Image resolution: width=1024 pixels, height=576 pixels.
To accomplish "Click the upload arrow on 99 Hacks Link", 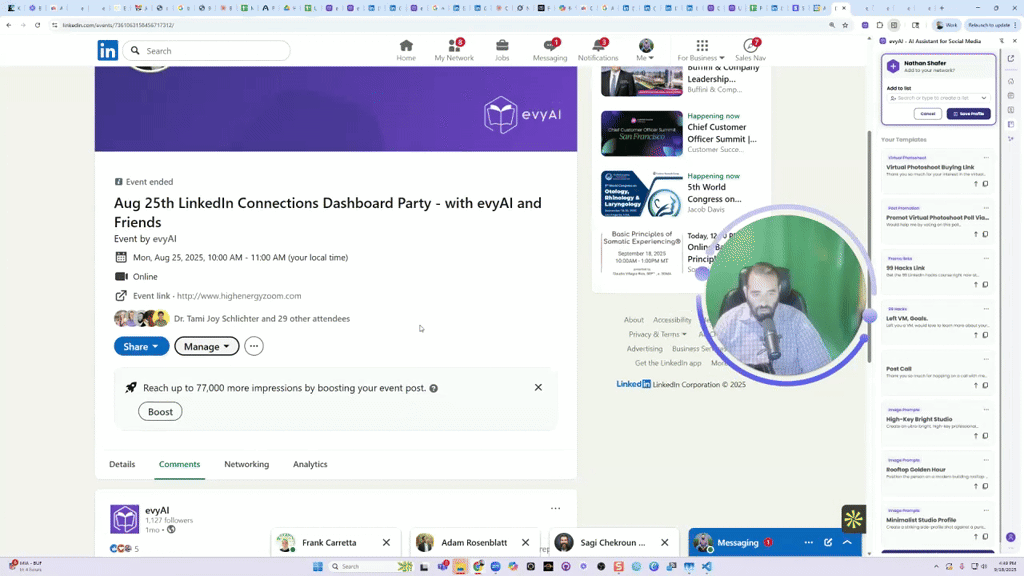I will pyautogui.click(x=976, y=285).
